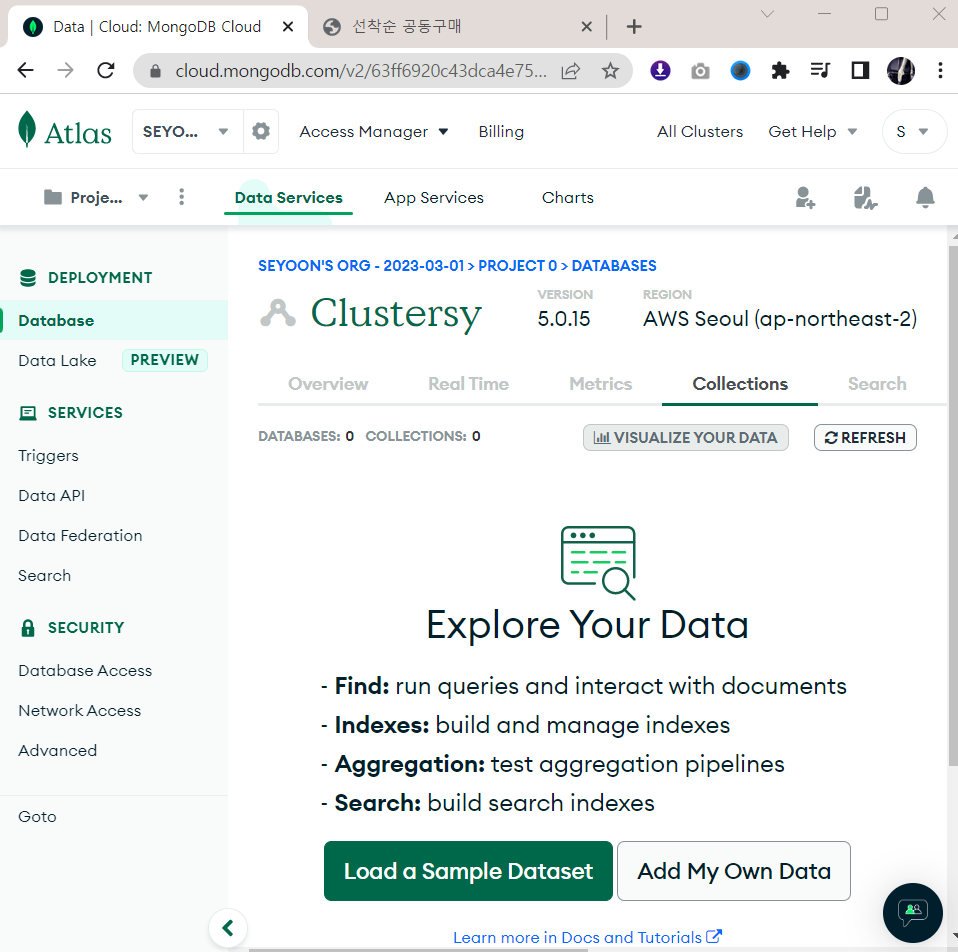Image resolution: width=958 pixels, height=952 pixels.
Task: Click Goto in the sidebar
Action: tap(37, 816)
